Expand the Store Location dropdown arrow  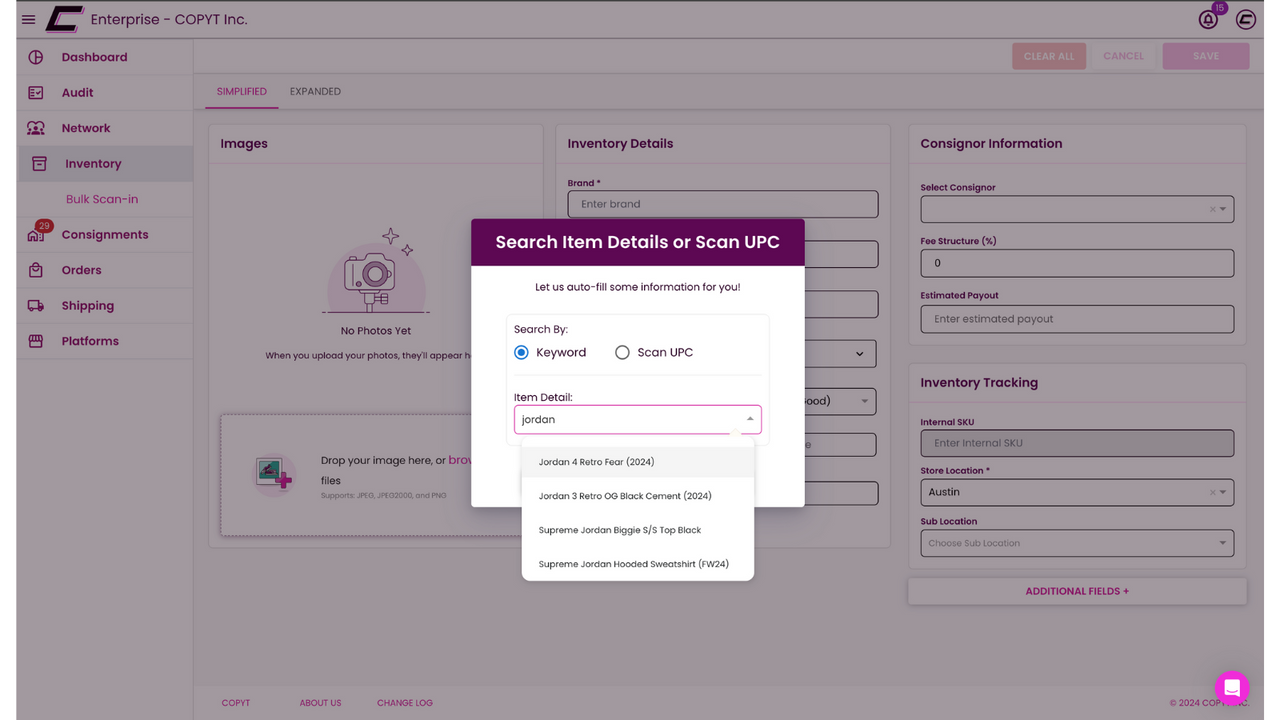tap(1223, 492)
